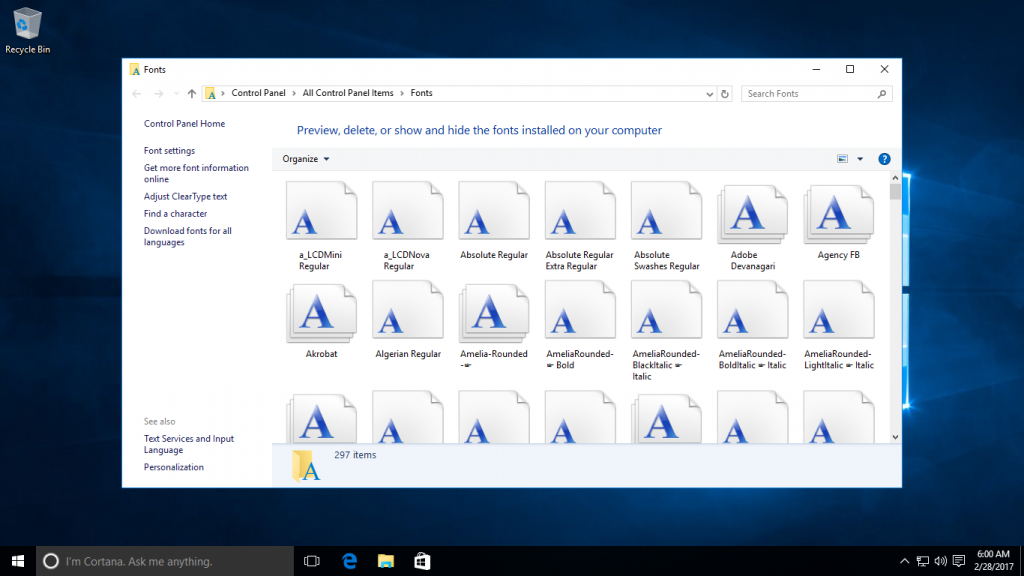This screenshot has width=1024, height=576.
Task: Switch view with the thumbnail view icon
Action: pyautogui.click(x=840, y=158)
